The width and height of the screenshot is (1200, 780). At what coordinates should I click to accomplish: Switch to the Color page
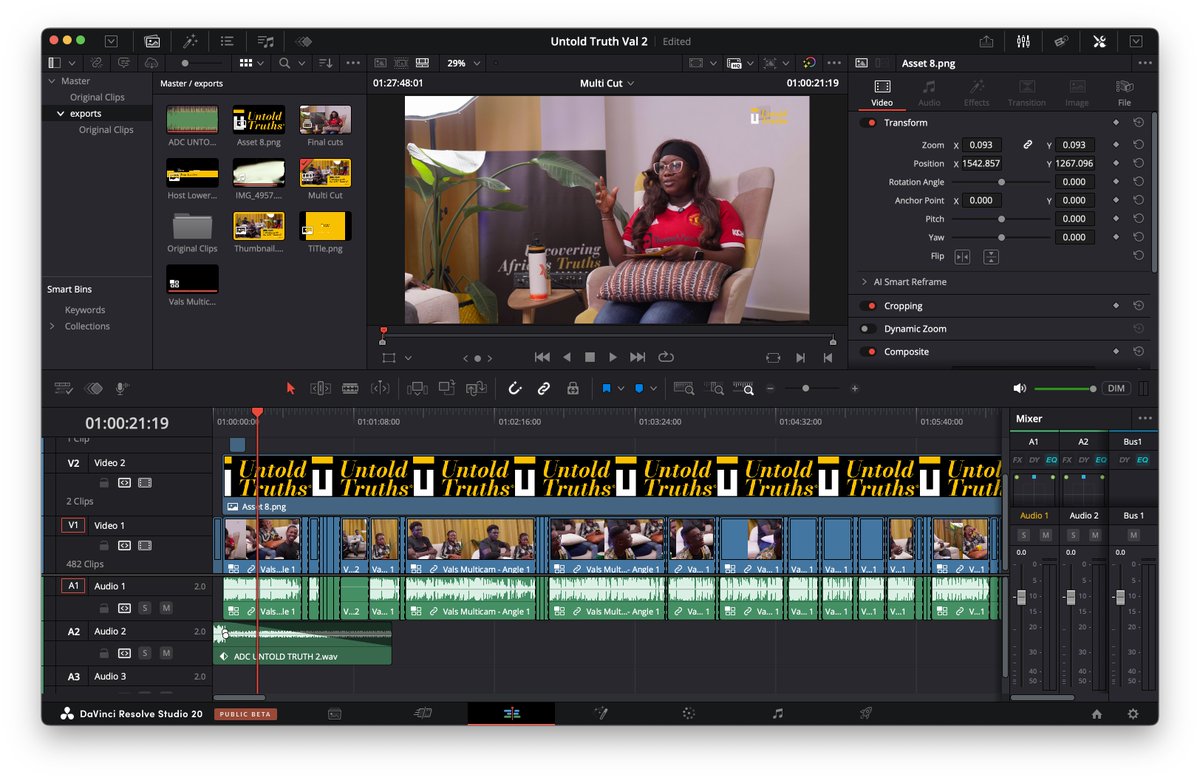(688, 713)
